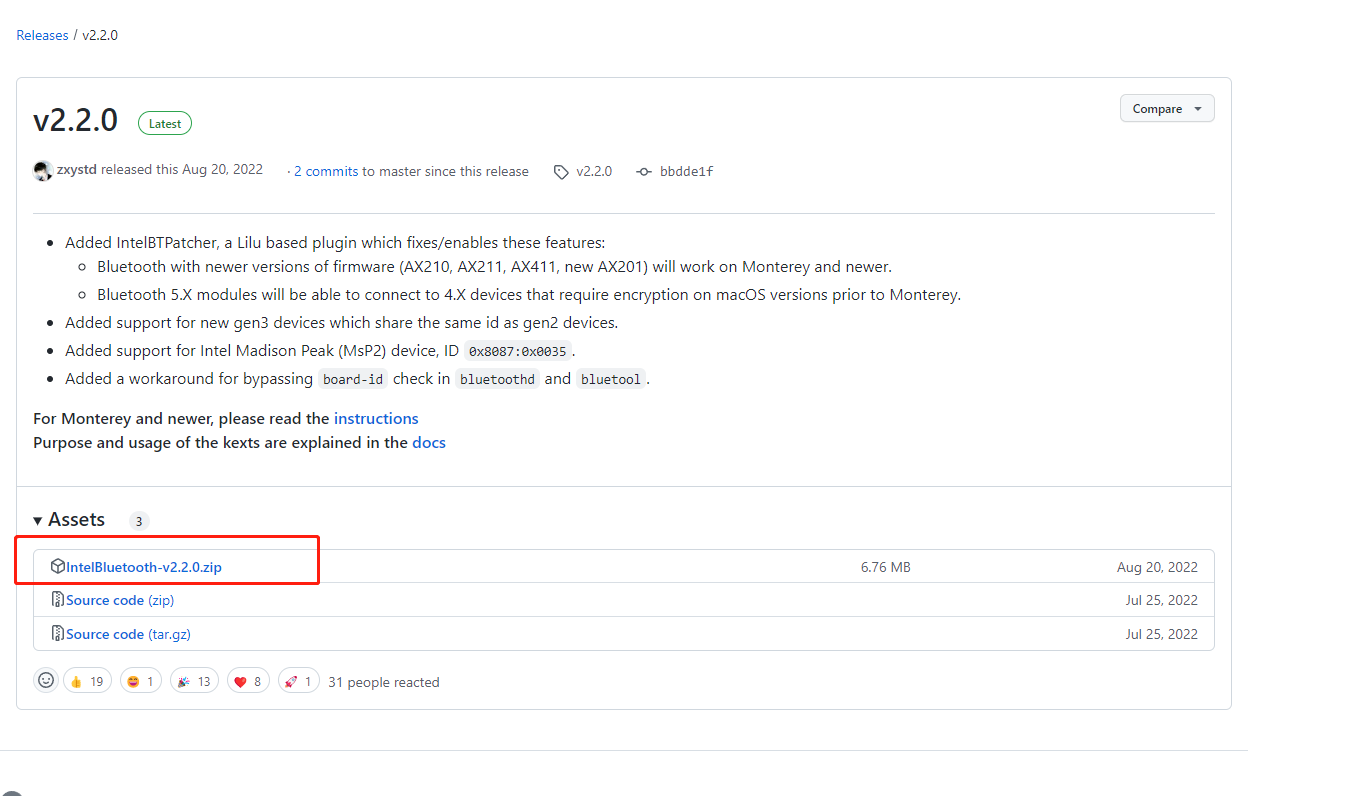
Task: Open the docs link
Action: [x=429, y=442]
